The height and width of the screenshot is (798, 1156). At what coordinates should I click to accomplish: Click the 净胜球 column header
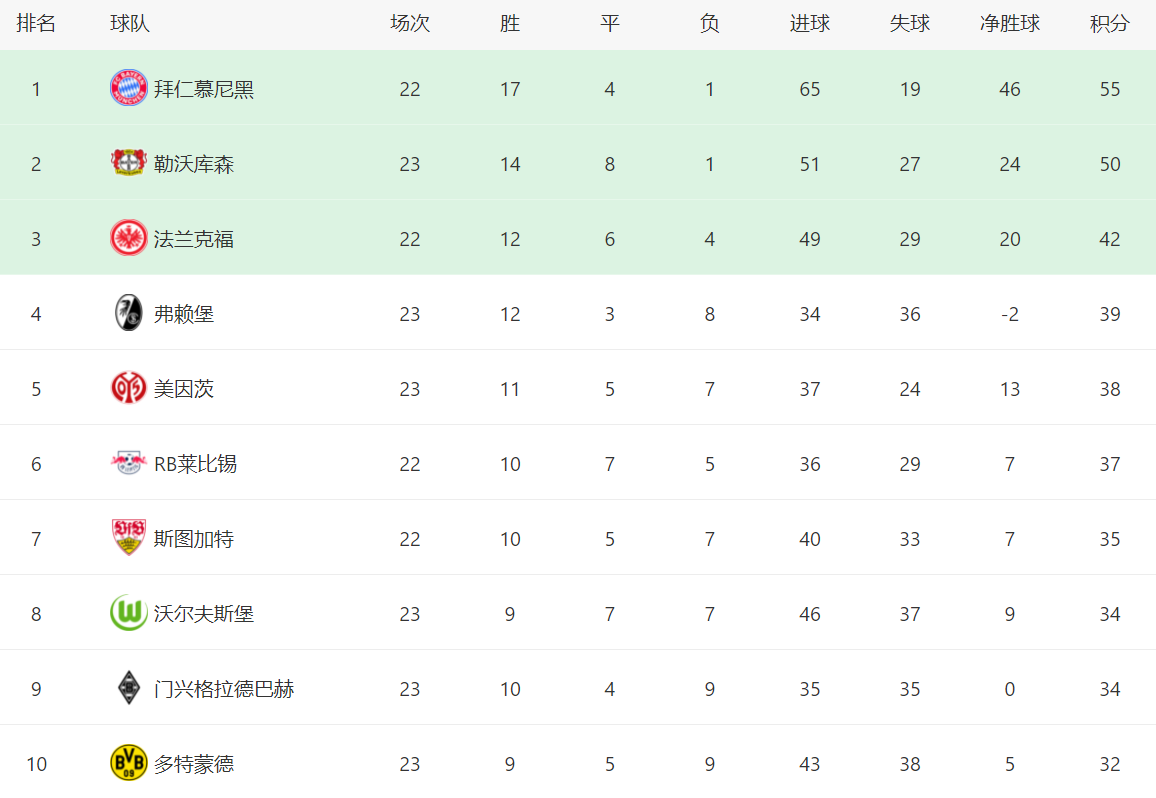click(1009, 24)
